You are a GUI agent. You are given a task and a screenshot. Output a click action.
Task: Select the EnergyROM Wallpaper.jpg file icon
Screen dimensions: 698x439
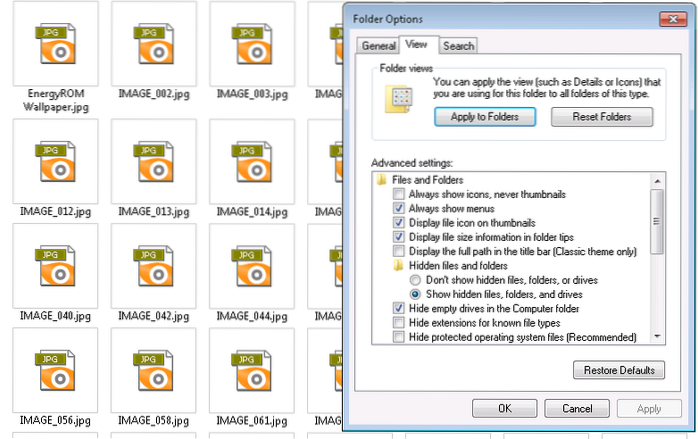[55, 47]
